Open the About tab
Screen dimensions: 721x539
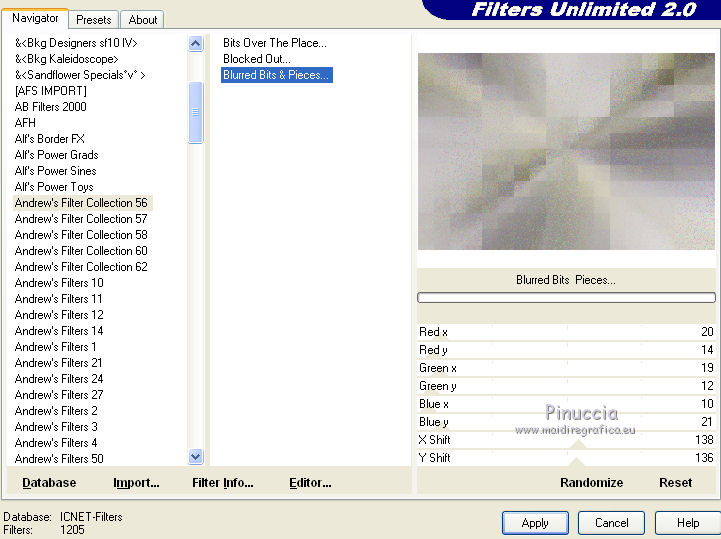(x=143, y=20)
